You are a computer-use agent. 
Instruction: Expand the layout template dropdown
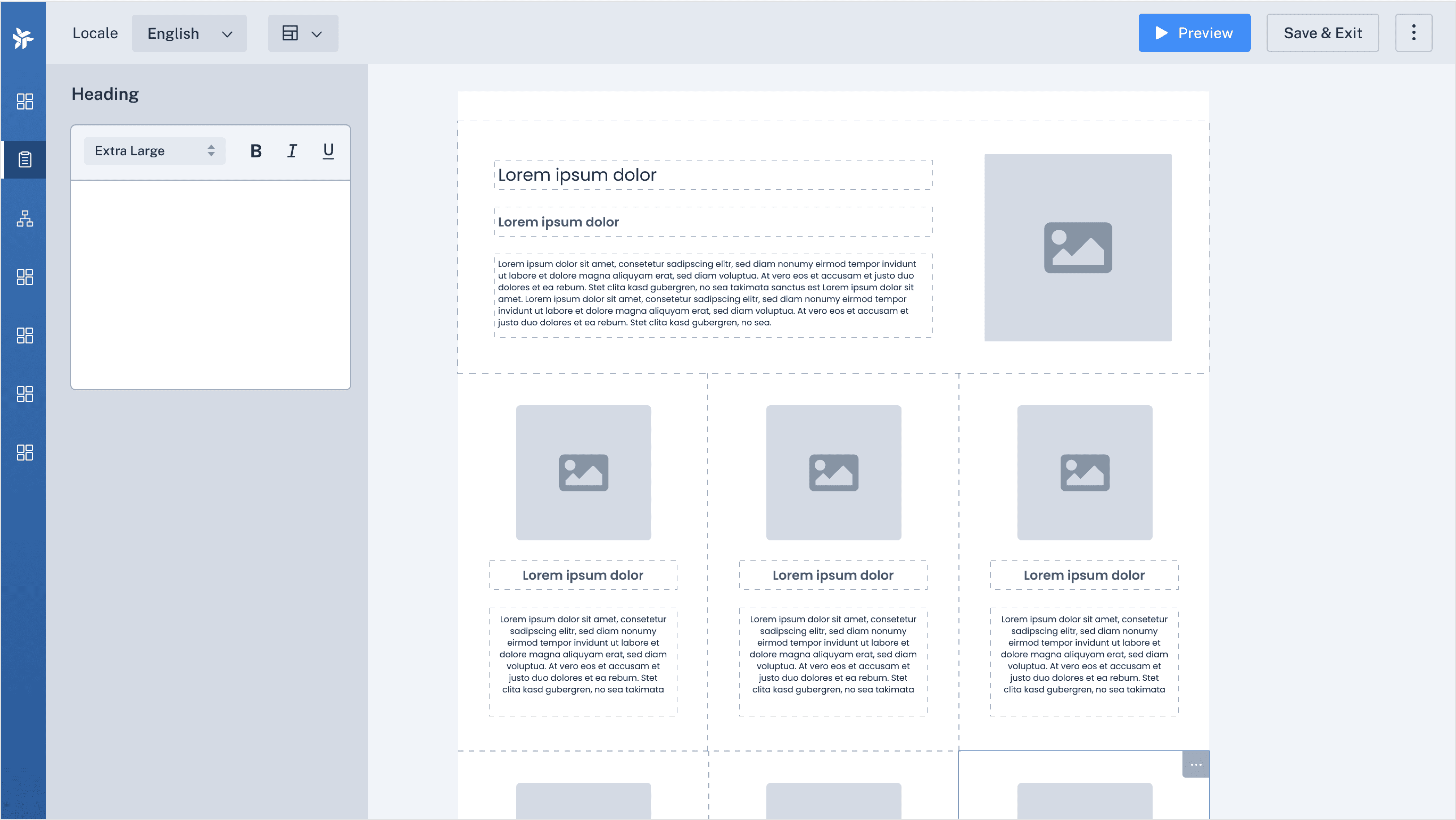(302, 33)
